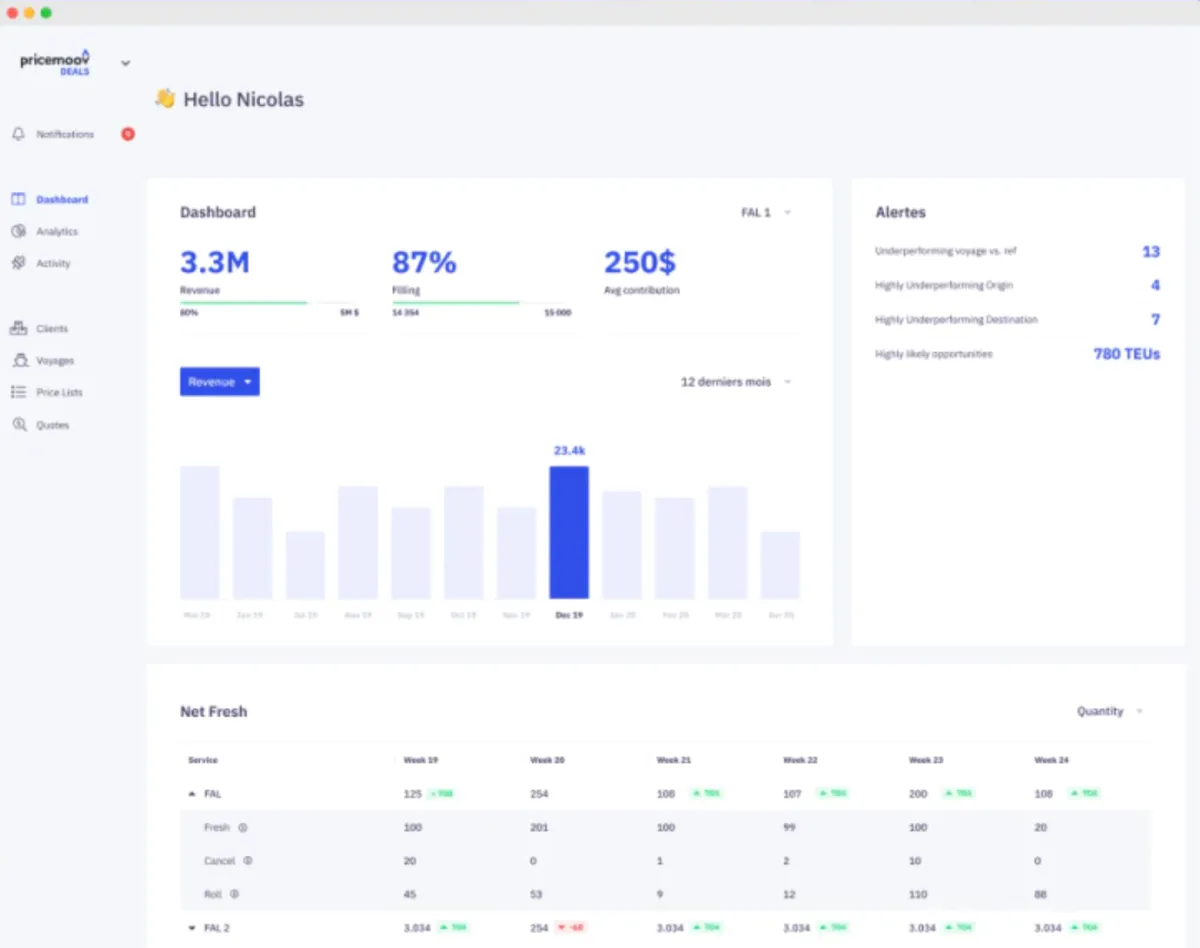The image size is (1200, 948).
Task: Select the Nov 19 bar in chart
Action: click(516, 553)
